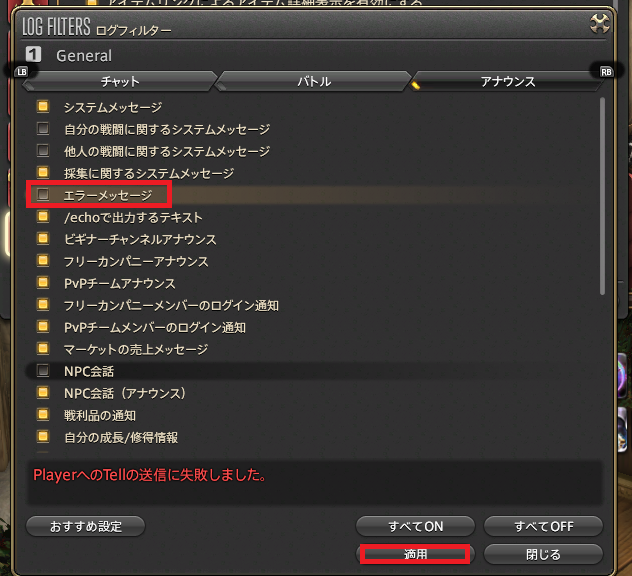This screenshot has height=576, width=632.
Task: Click the おすすめ設定 button
Action: pyautogui.click(x=85, y=526)
